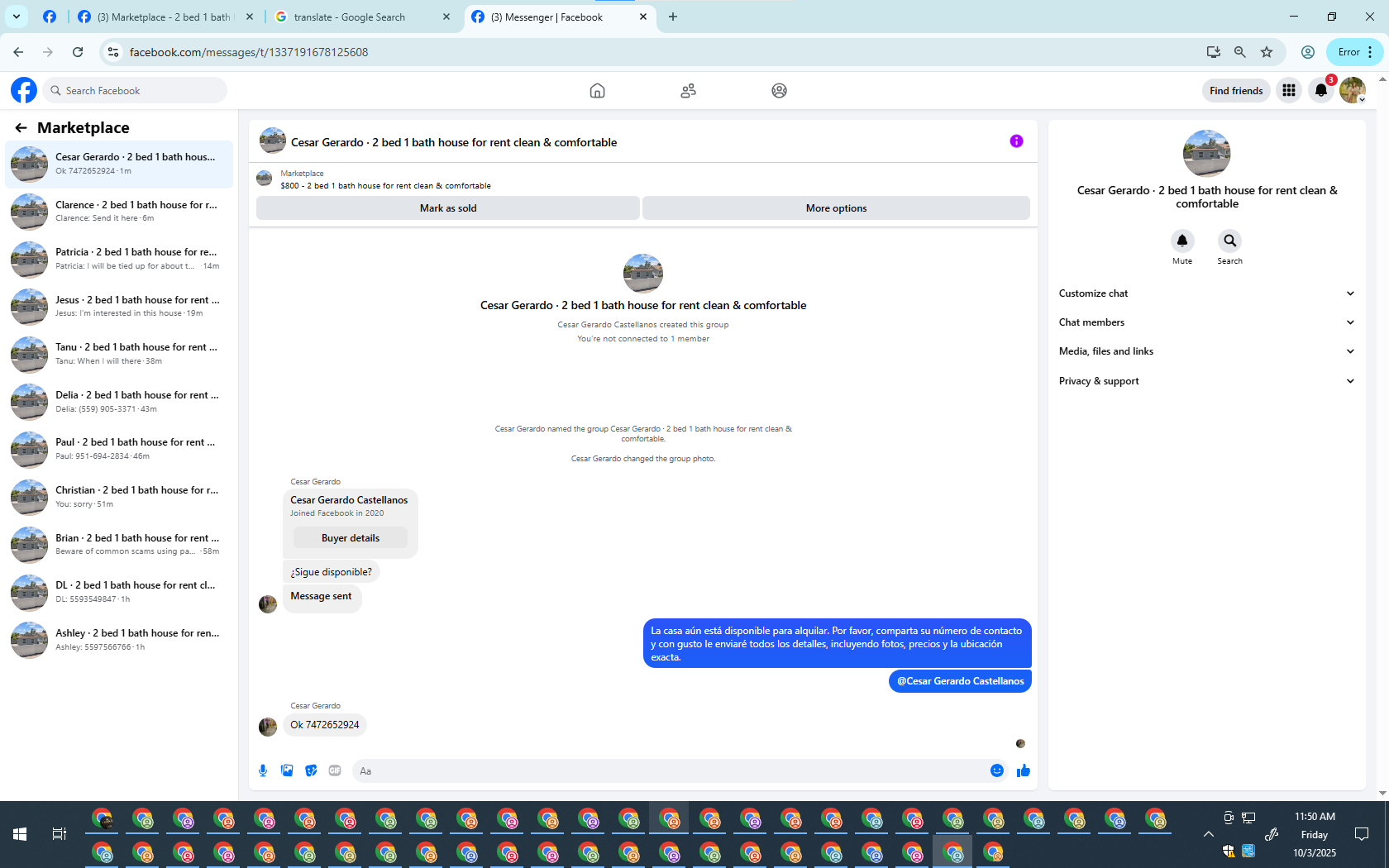Image resolution: width=1389 pixels, height=868 pixels.
Task: Open the tab search dropdown
Action: tap(17, 17)
